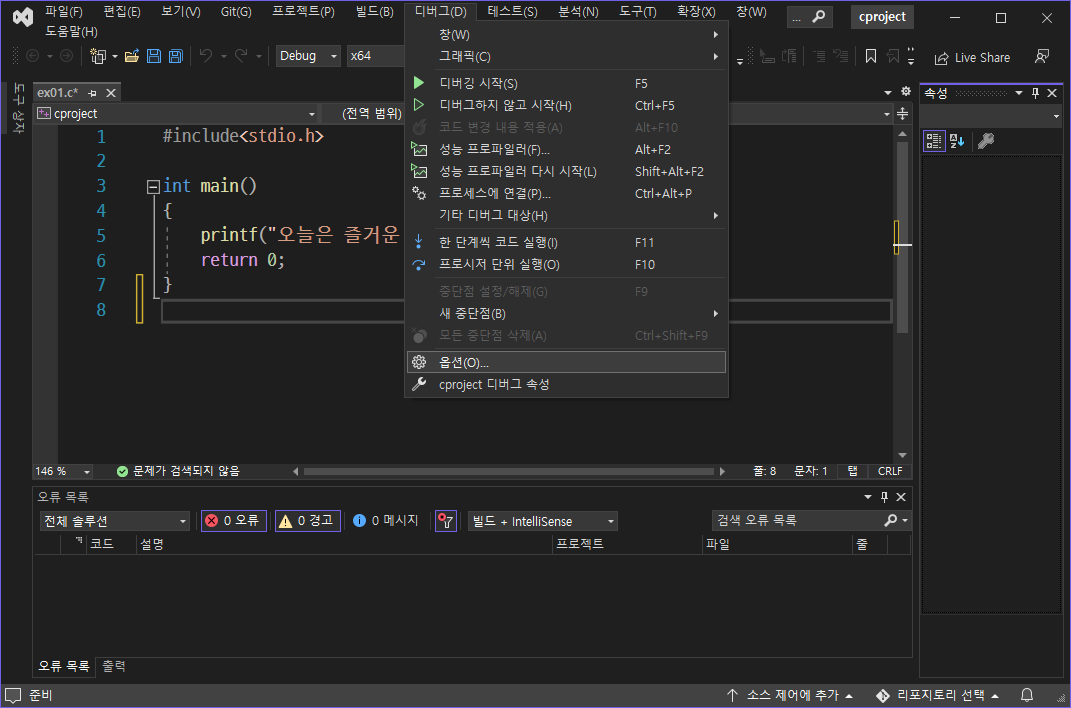Click the no issues found status indicator
The width and height of the screenshot is (1071, 708).
point(178,471)
